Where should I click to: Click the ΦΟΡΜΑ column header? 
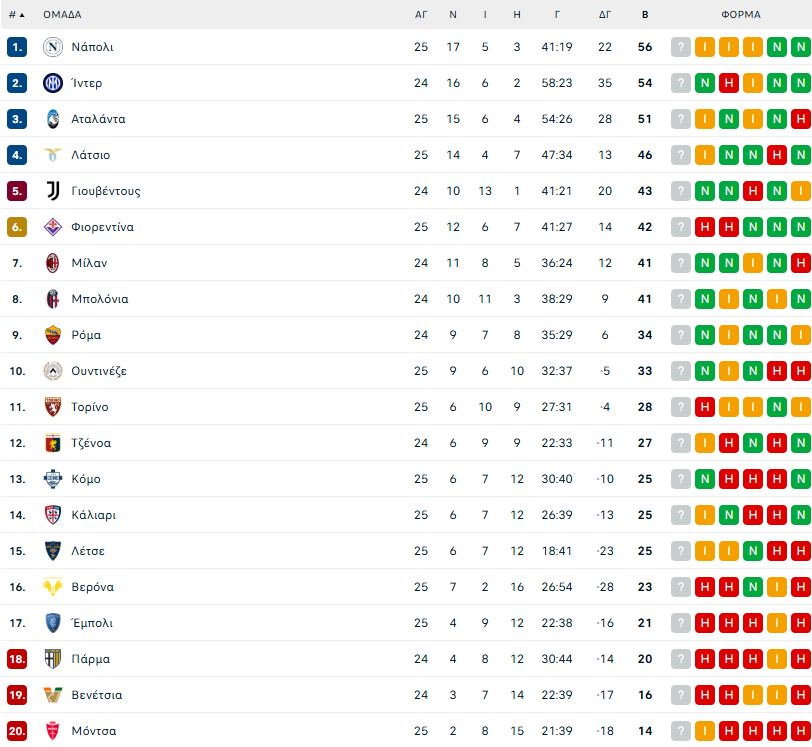(741, 15)
